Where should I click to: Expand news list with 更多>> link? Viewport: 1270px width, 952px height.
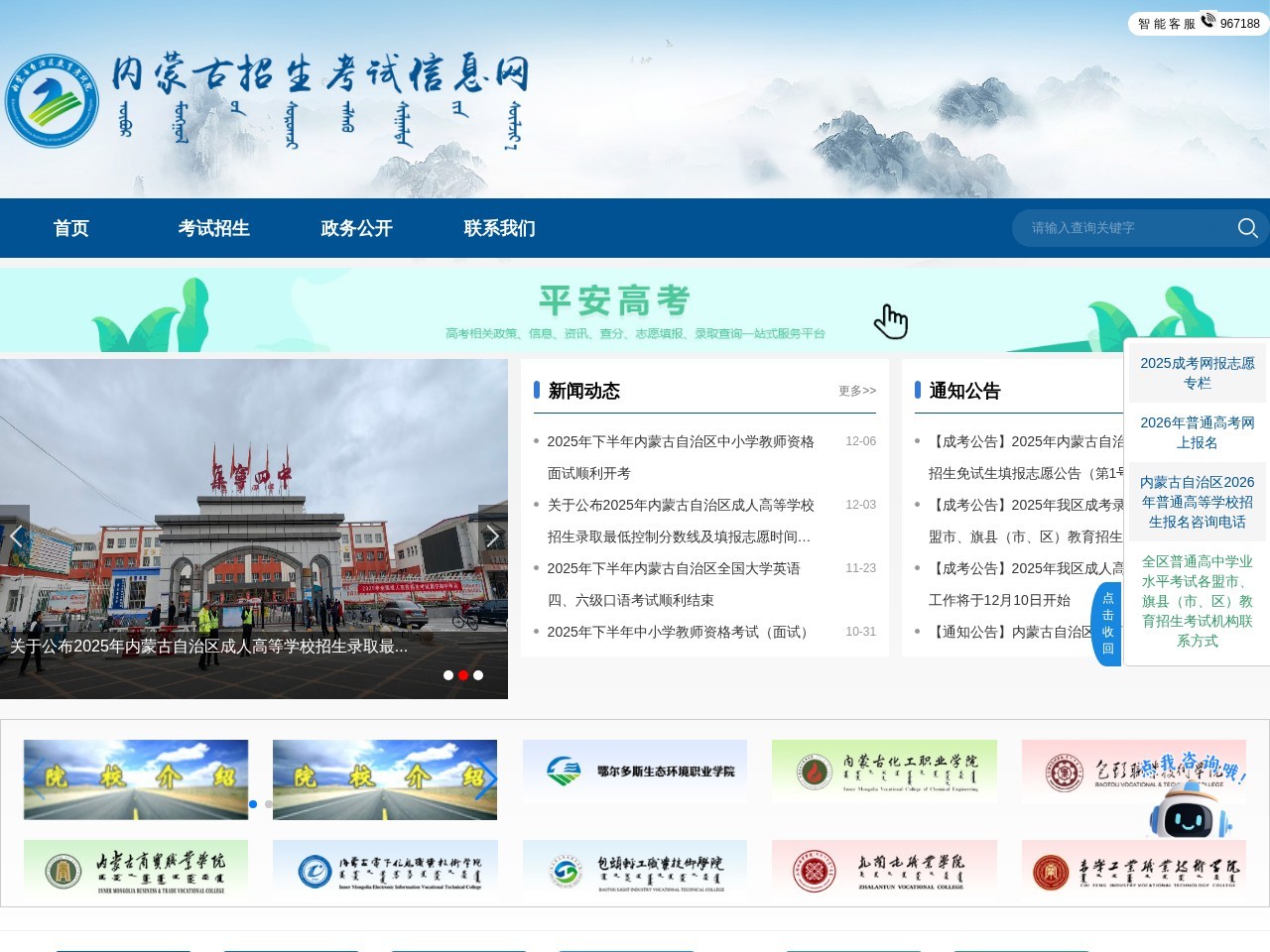click(856, 391)
